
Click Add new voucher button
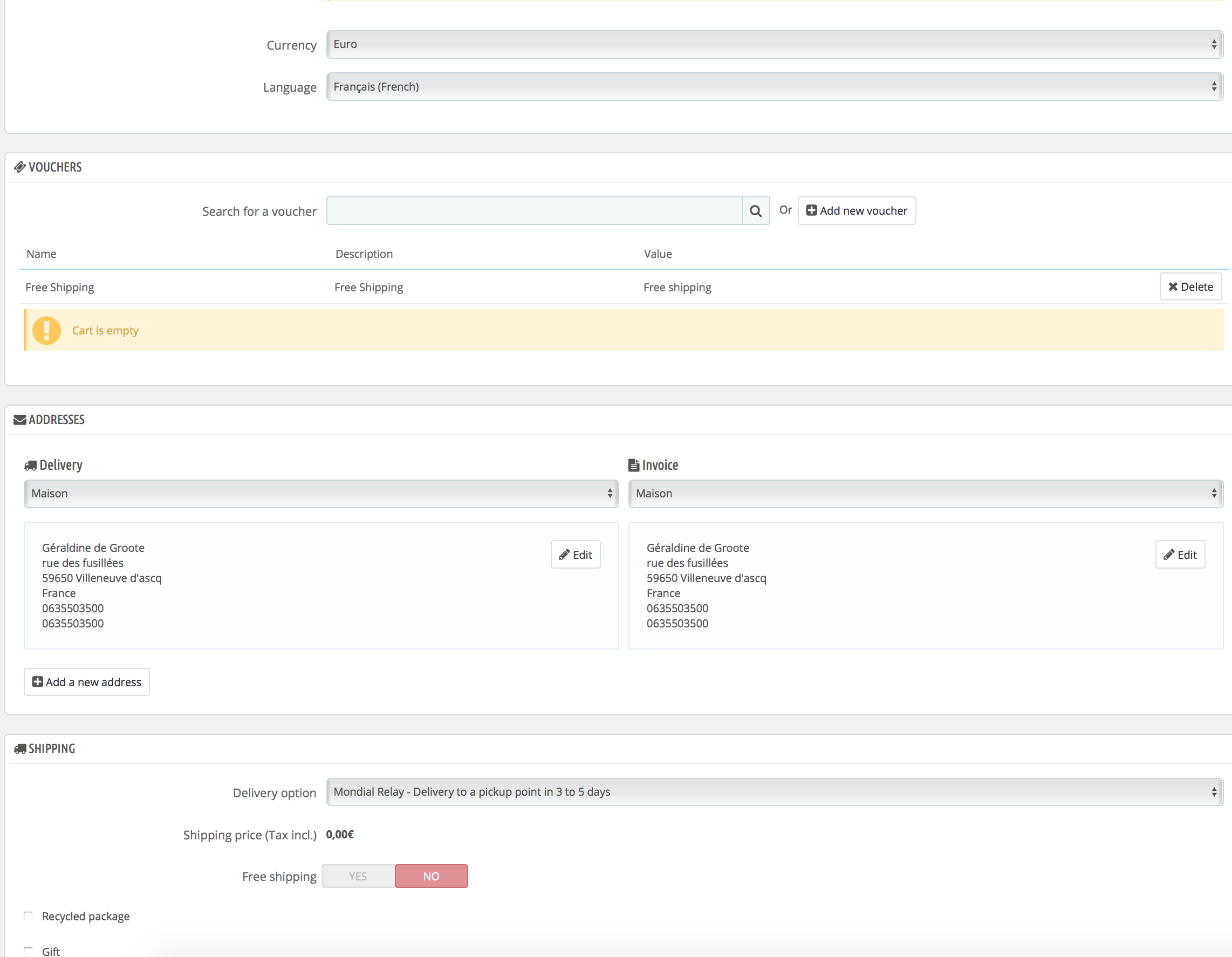point(857,211)
